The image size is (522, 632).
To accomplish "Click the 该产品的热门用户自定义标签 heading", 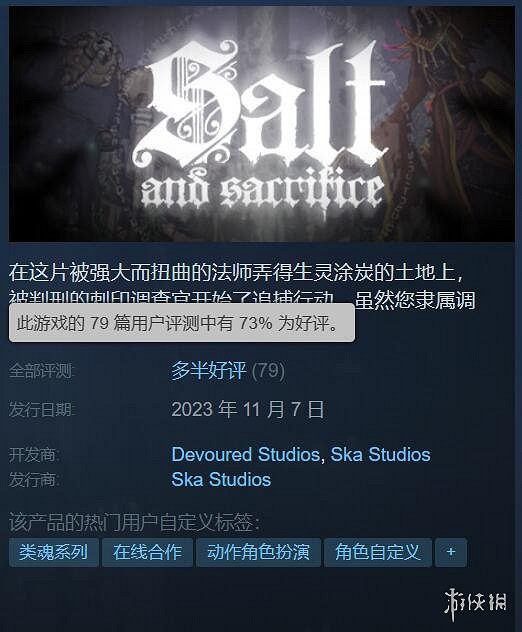I will click(135, 523).
